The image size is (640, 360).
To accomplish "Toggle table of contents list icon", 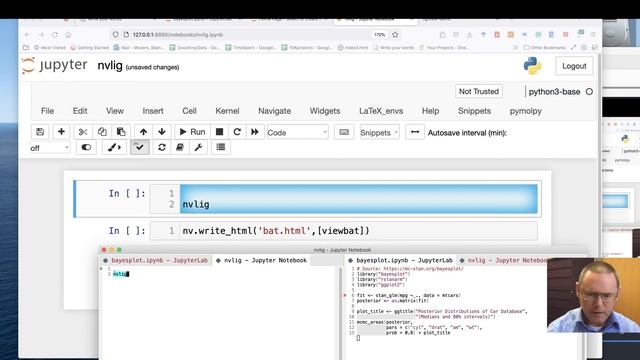I will (x=221, y=147).
